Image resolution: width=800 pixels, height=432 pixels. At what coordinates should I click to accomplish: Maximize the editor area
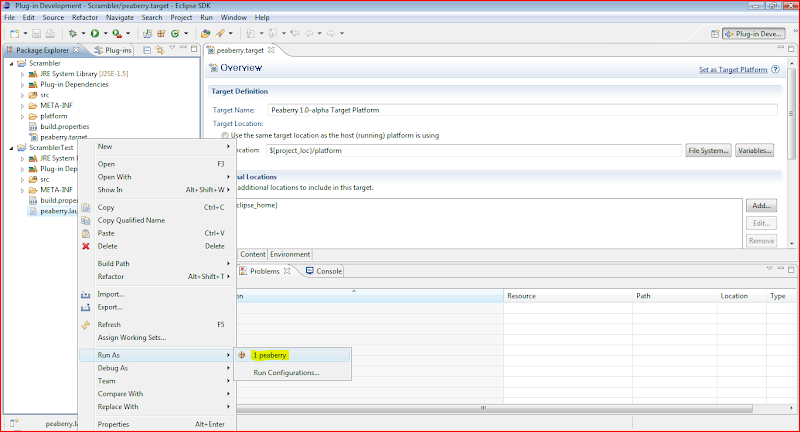791,48
